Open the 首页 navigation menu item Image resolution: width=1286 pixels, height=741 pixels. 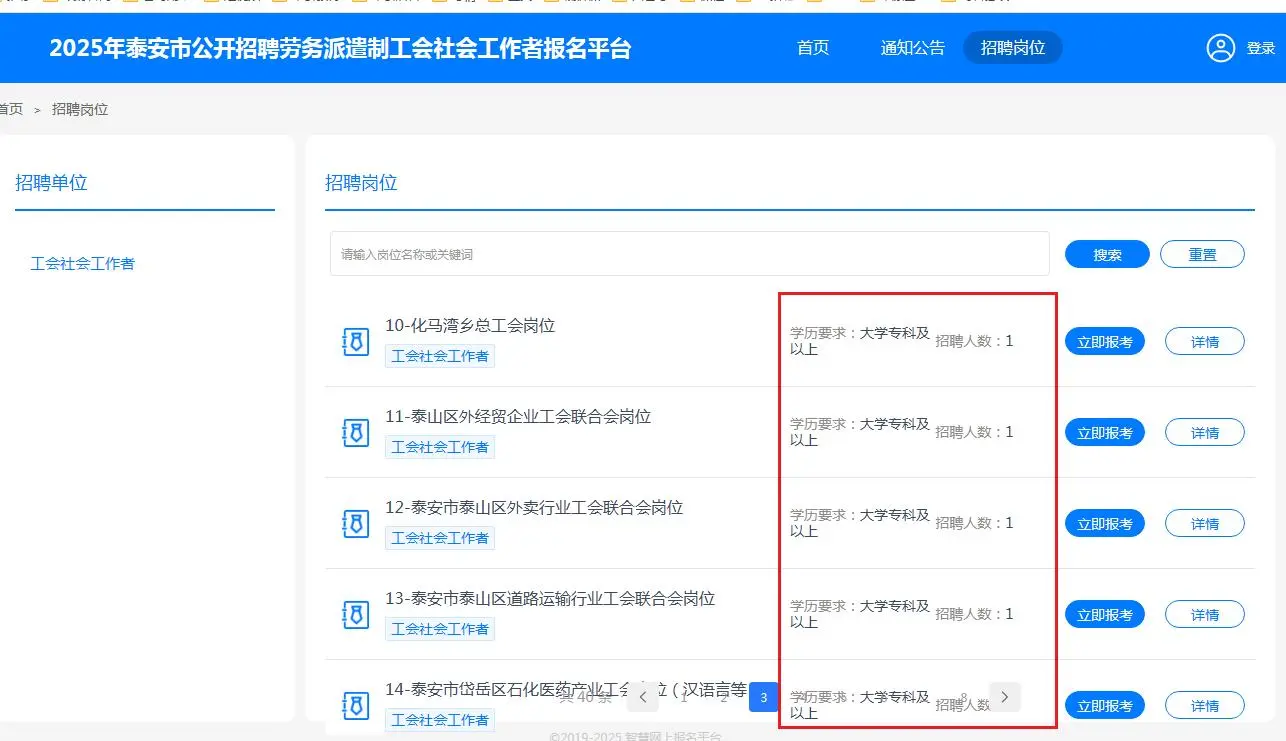point(813,47)
